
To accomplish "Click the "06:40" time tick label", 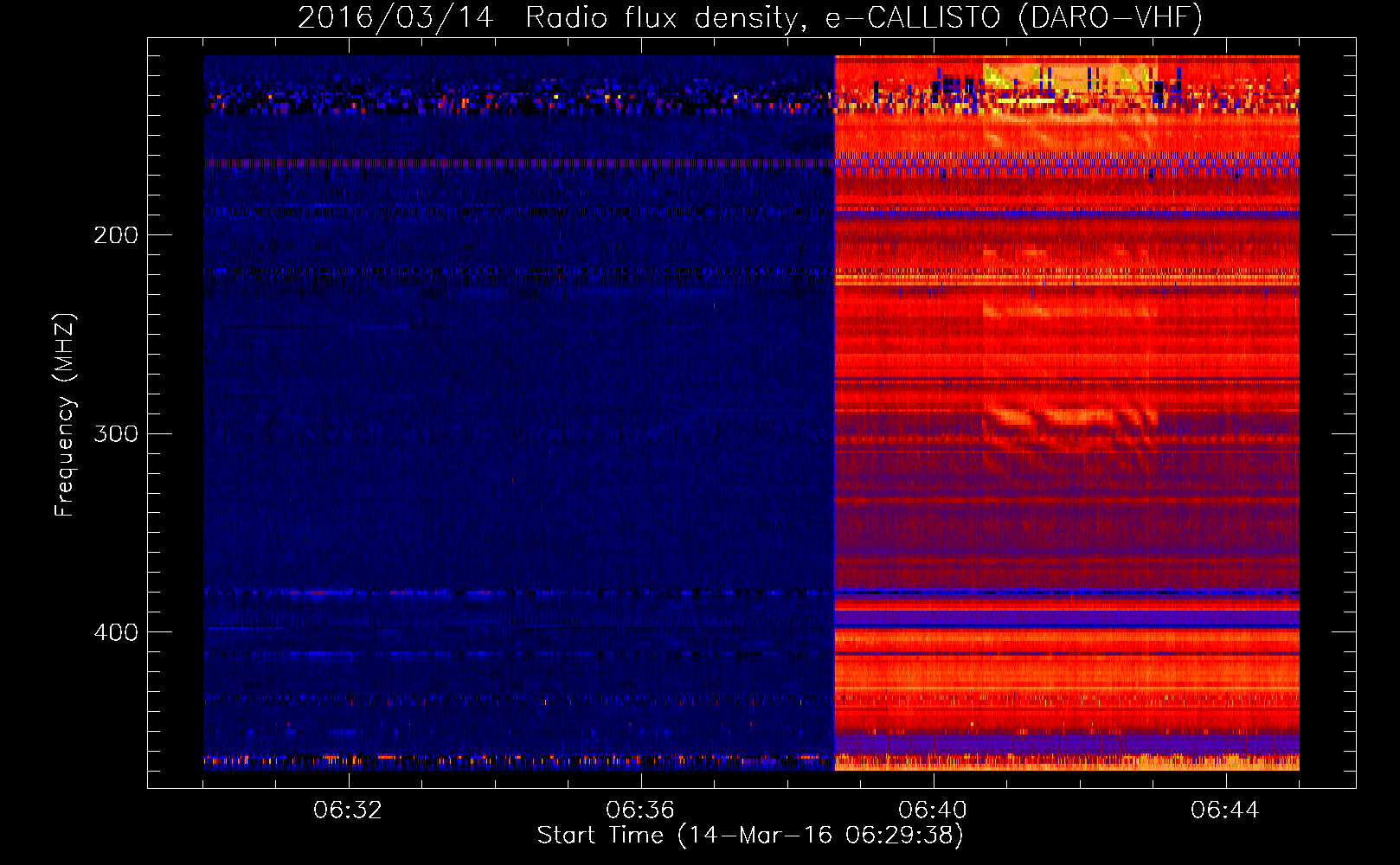I will click(x=933, y=811).
